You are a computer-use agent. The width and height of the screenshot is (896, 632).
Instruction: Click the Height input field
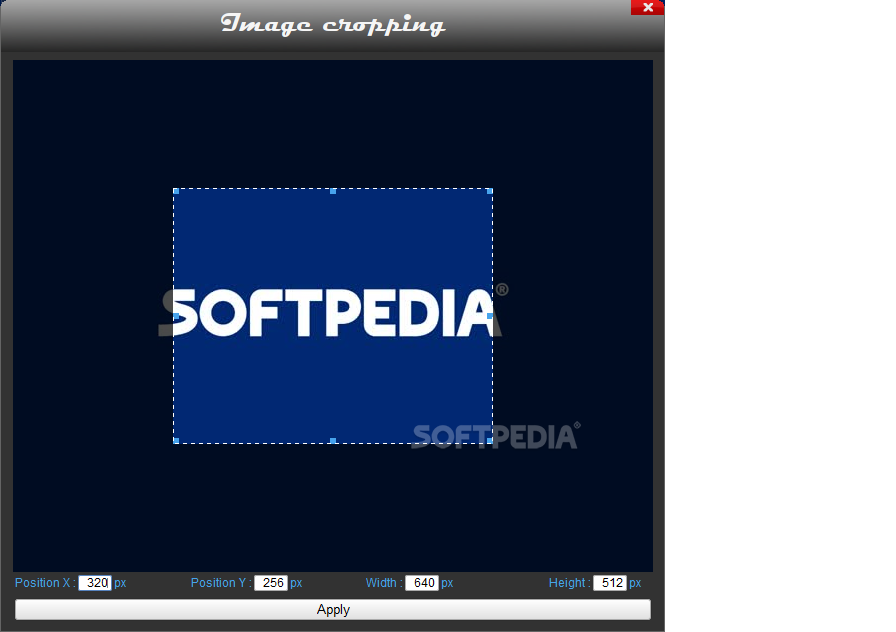pos(610,583)
